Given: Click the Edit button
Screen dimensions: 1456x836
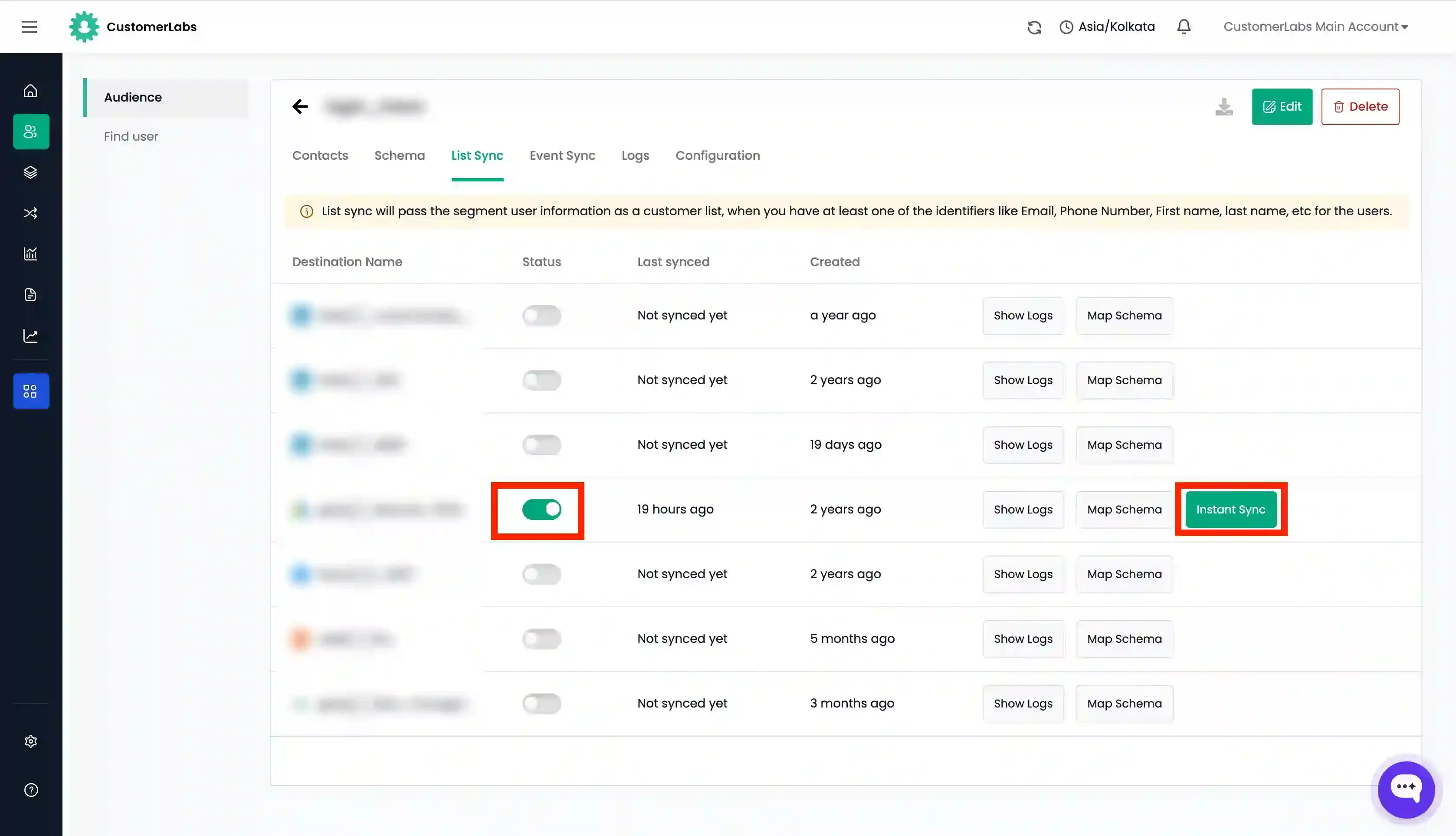Looking at the screenshot, I should [1282, 106].
